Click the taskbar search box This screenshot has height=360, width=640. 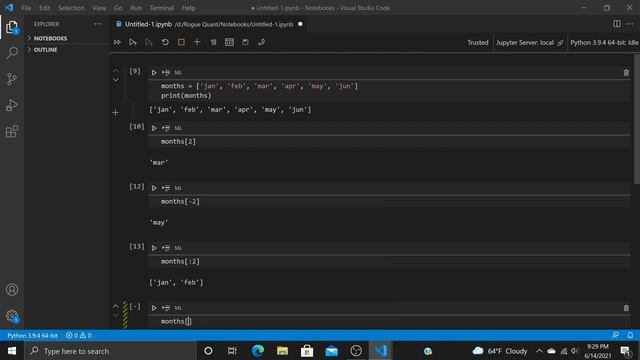[110, 351]
